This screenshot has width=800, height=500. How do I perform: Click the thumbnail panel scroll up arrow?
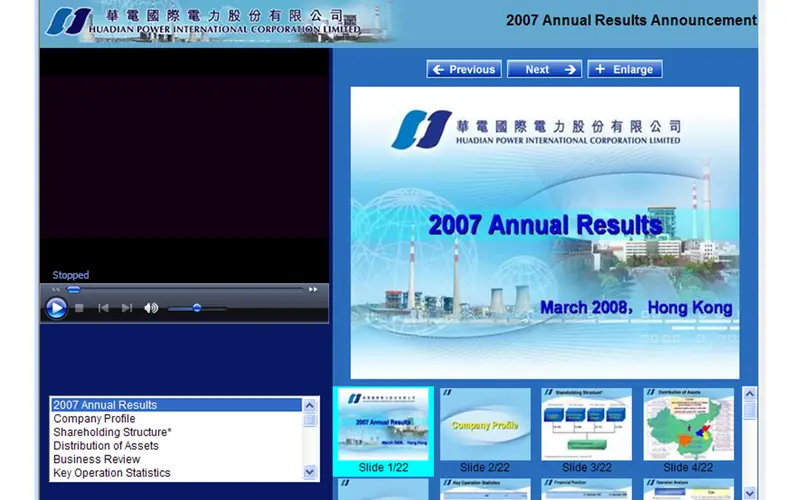tap(749, 393)
